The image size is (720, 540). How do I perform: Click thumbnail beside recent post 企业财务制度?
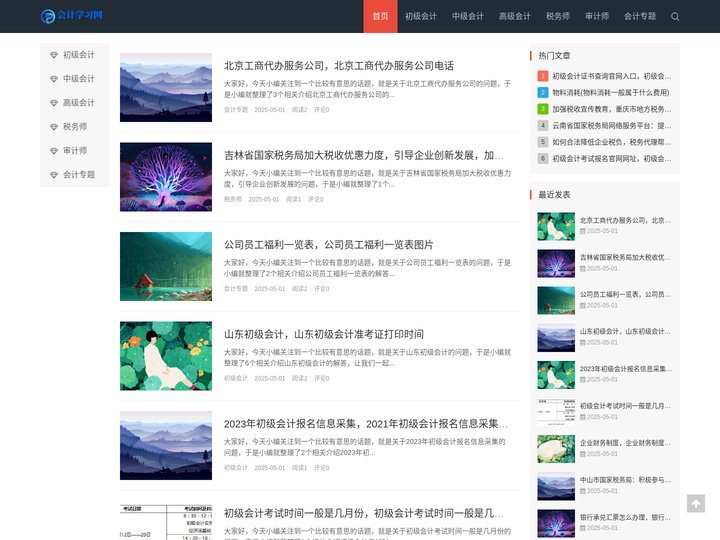(556, 449)
